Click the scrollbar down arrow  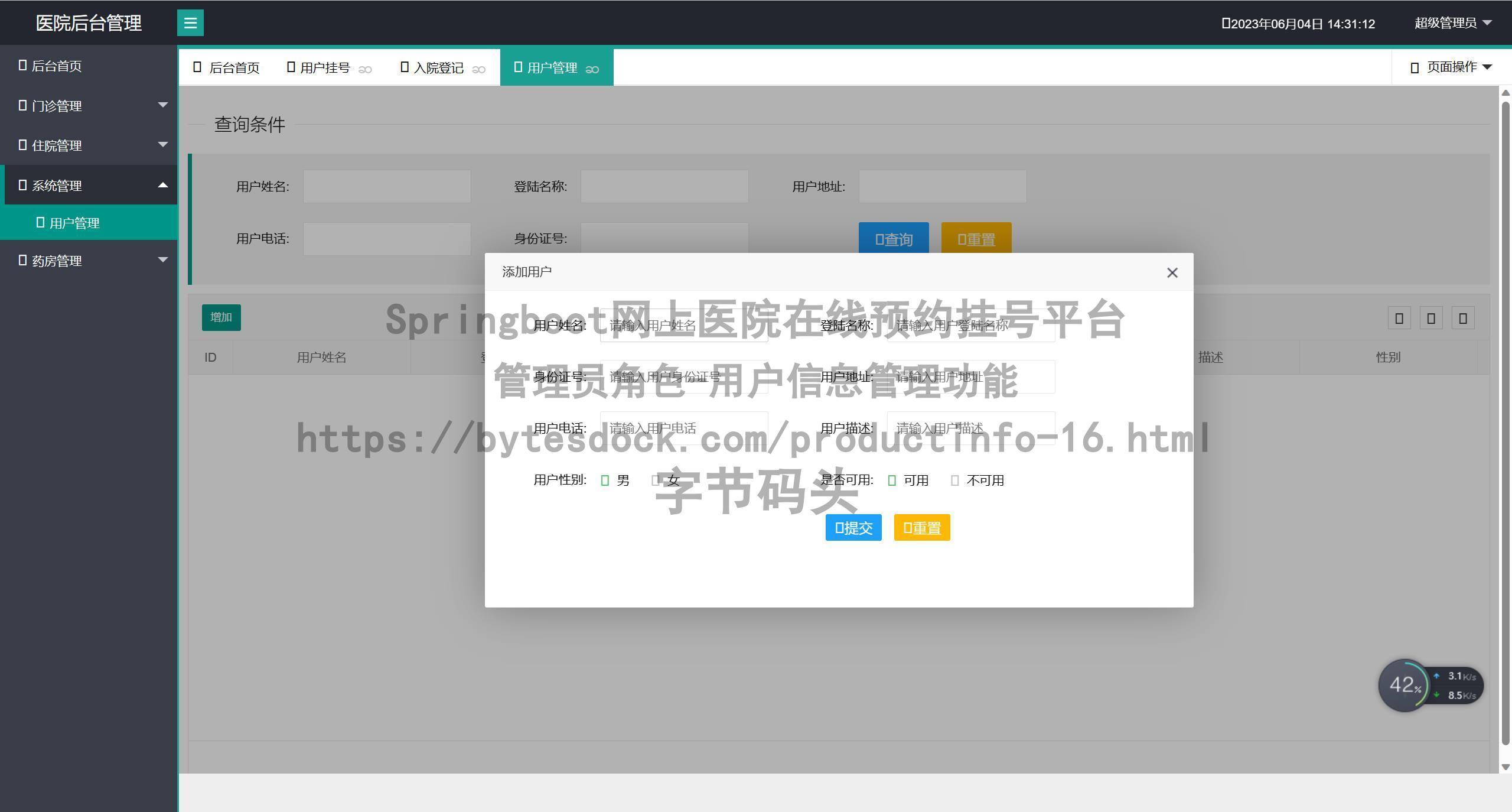tap(1506, 767)
